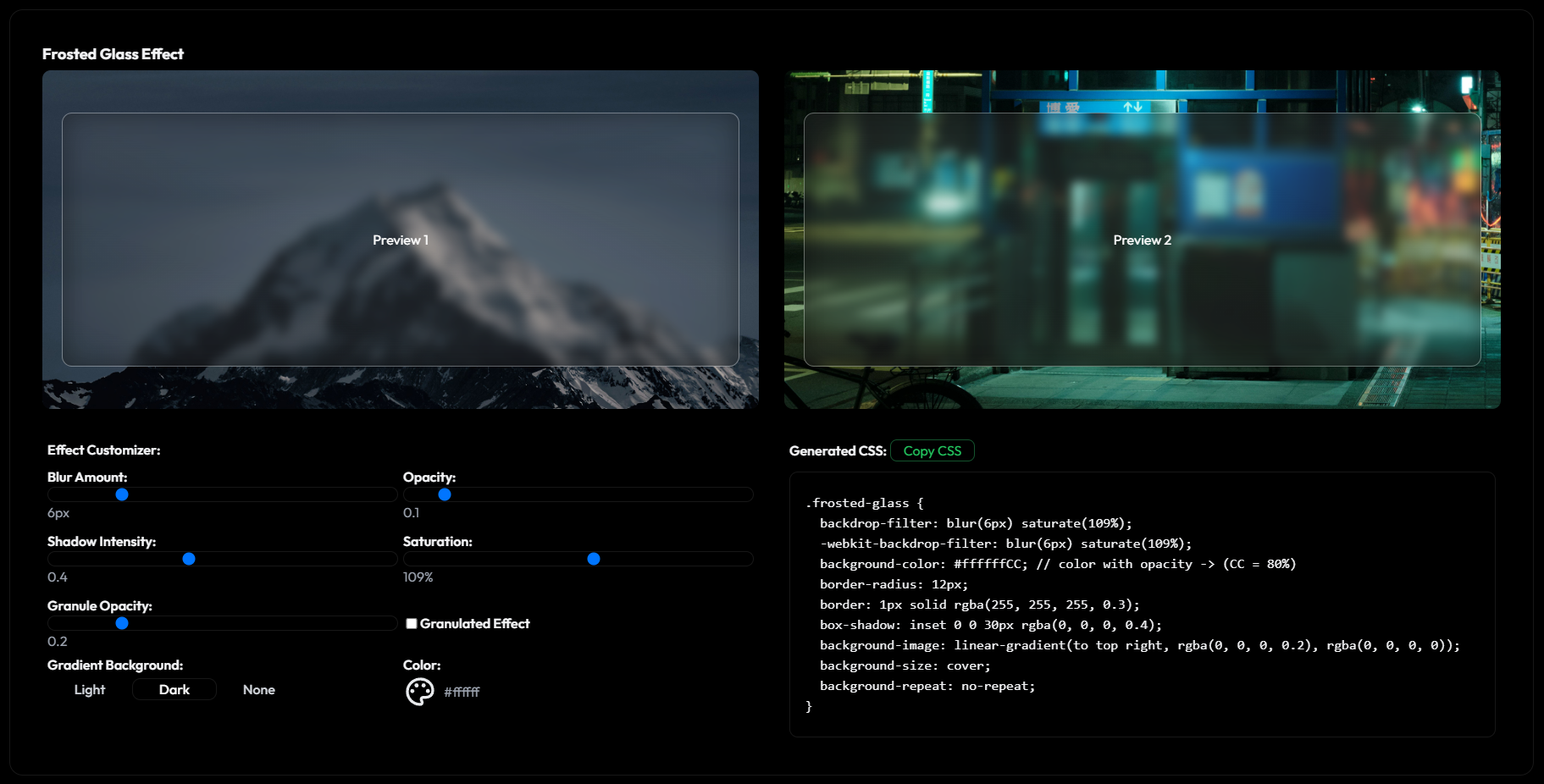Click the Frosted Glass Effect title
1544x784 pixels.
point(113,53)
